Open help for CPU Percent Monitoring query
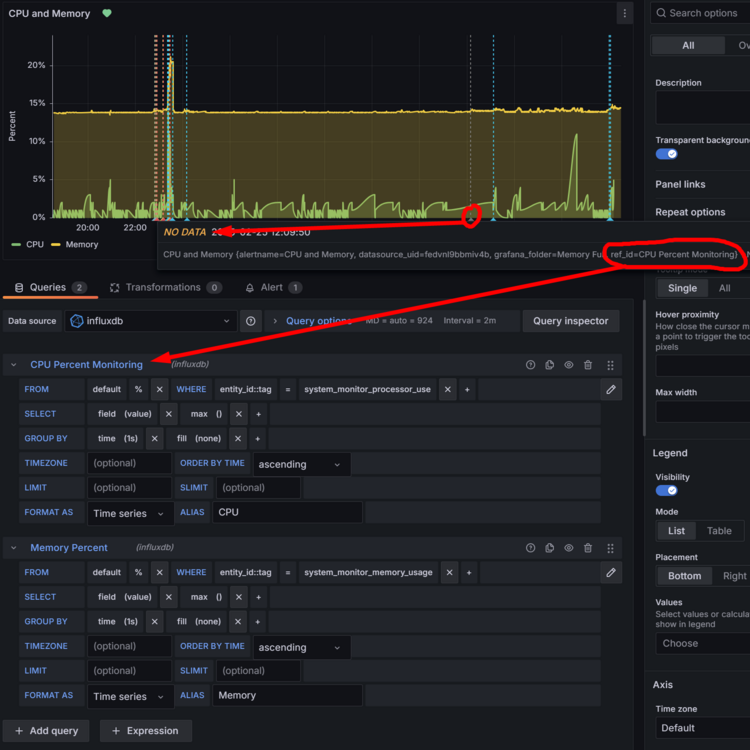 (x=531, y=365)
